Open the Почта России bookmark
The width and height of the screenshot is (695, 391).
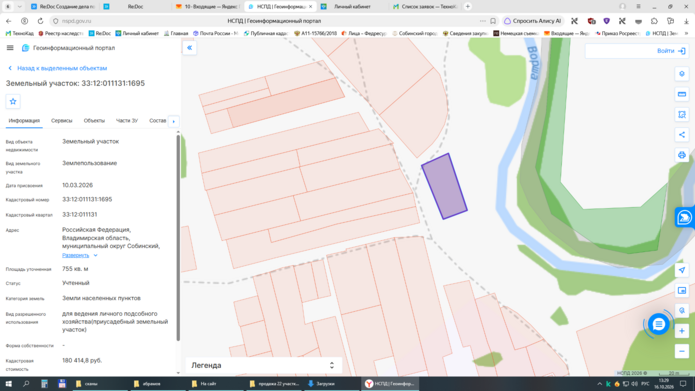pos(216,33)
